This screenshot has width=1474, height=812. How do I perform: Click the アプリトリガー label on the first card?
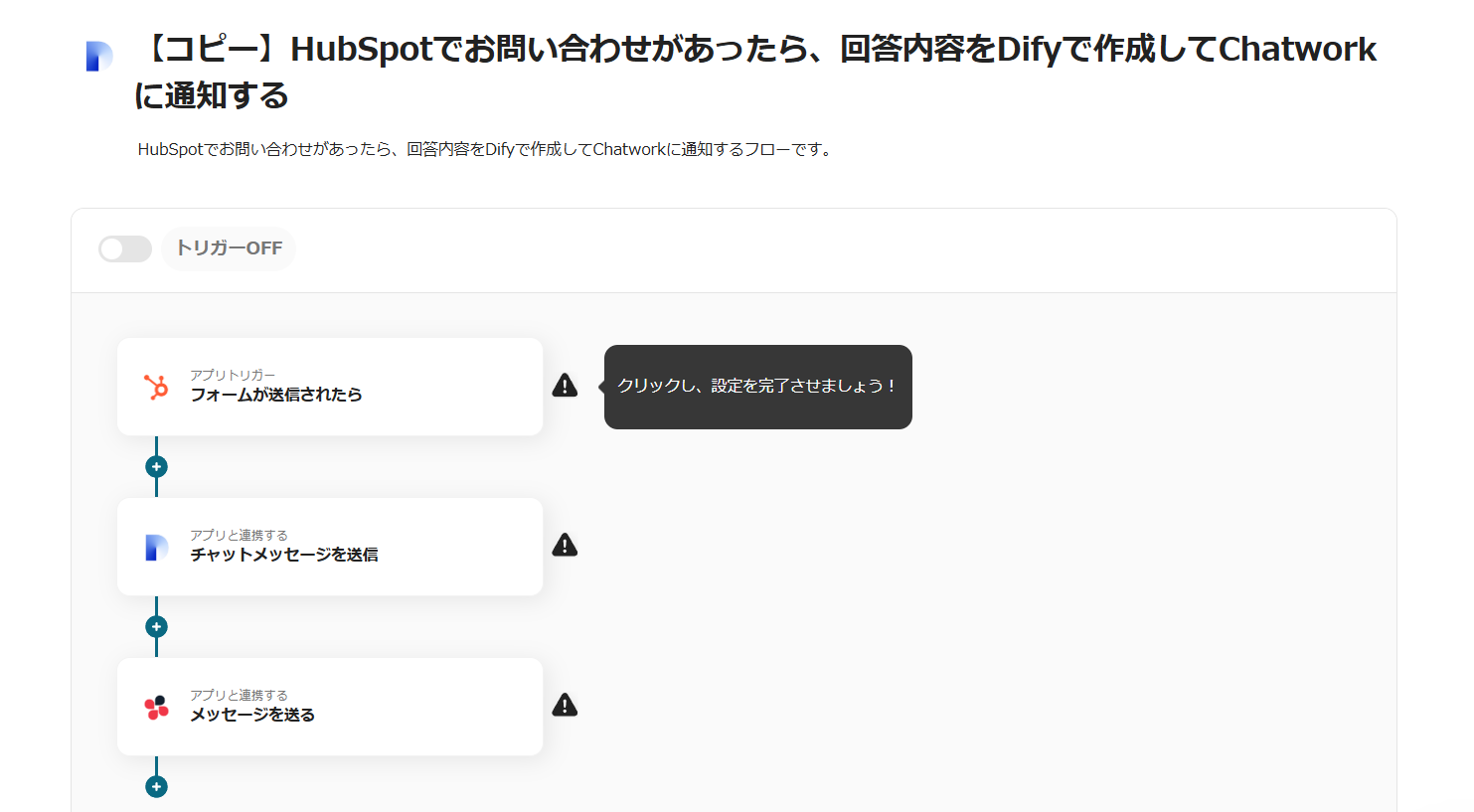233,375
